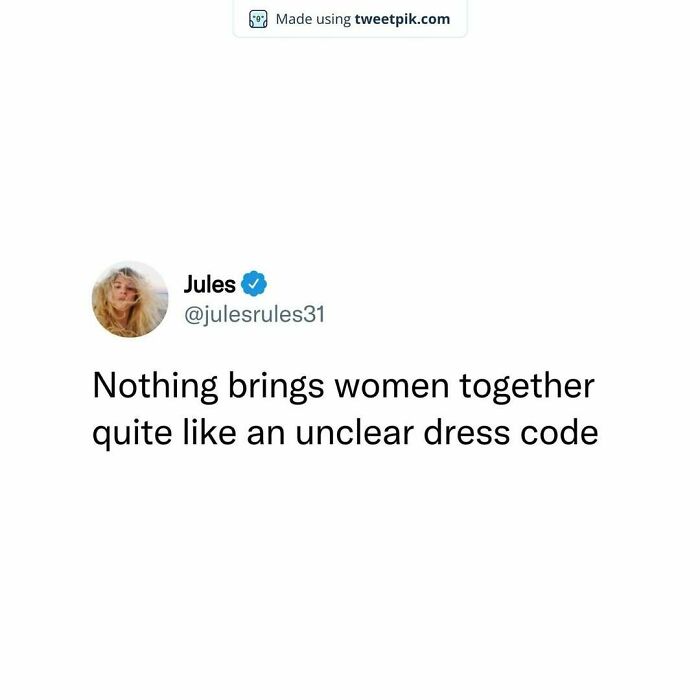Viewport: 700px width, 700px height.
Task: Click the word "dress" in the tweet
Action: (467, 432)
